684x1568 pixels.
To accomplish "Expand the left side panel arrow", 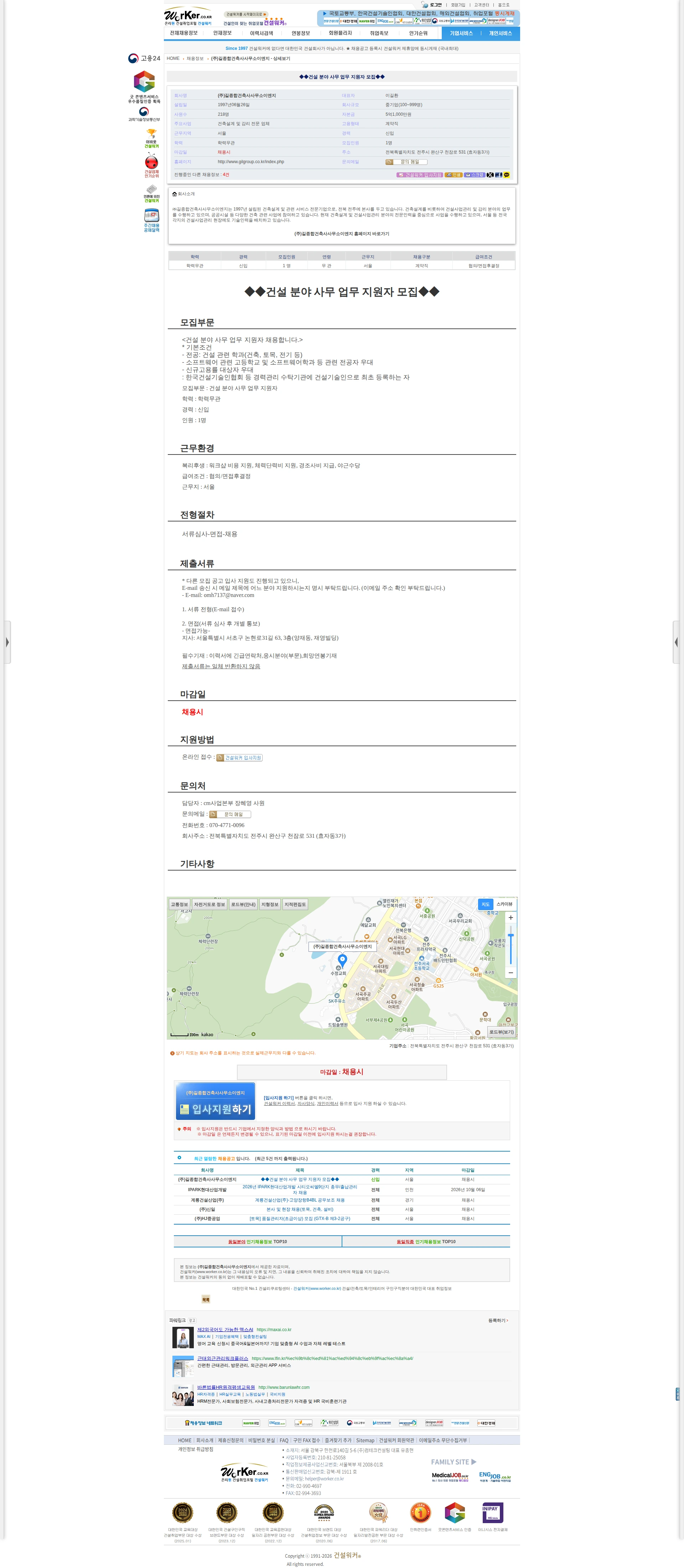I will 7,642.
